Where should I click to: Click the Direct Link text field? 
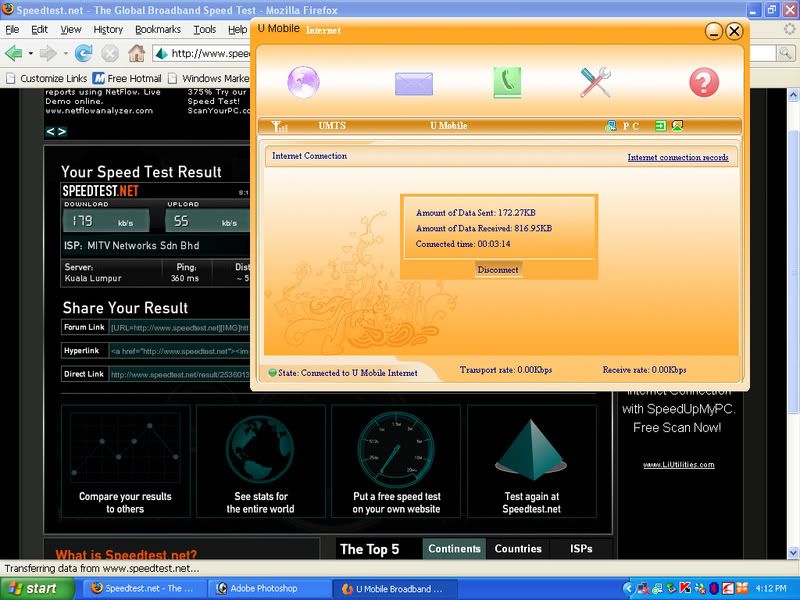coord(180,374)
